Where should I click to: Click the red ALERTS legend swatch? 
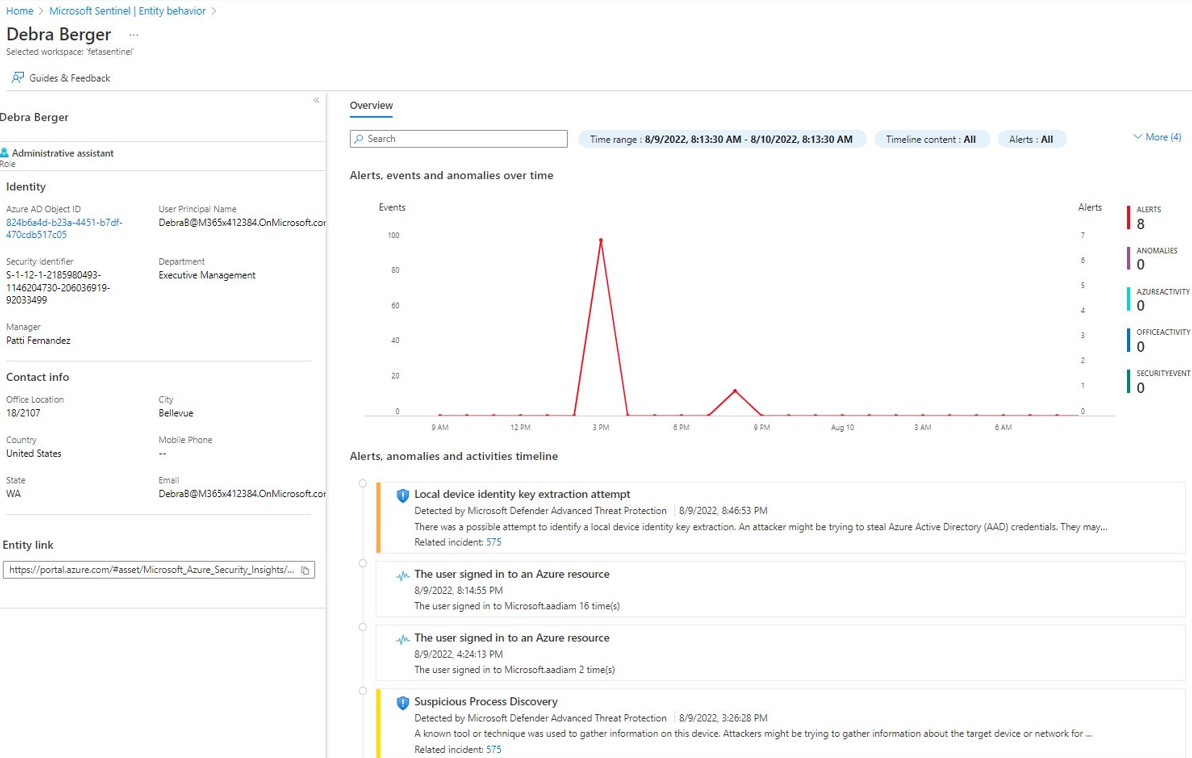tap(1129, 217)
